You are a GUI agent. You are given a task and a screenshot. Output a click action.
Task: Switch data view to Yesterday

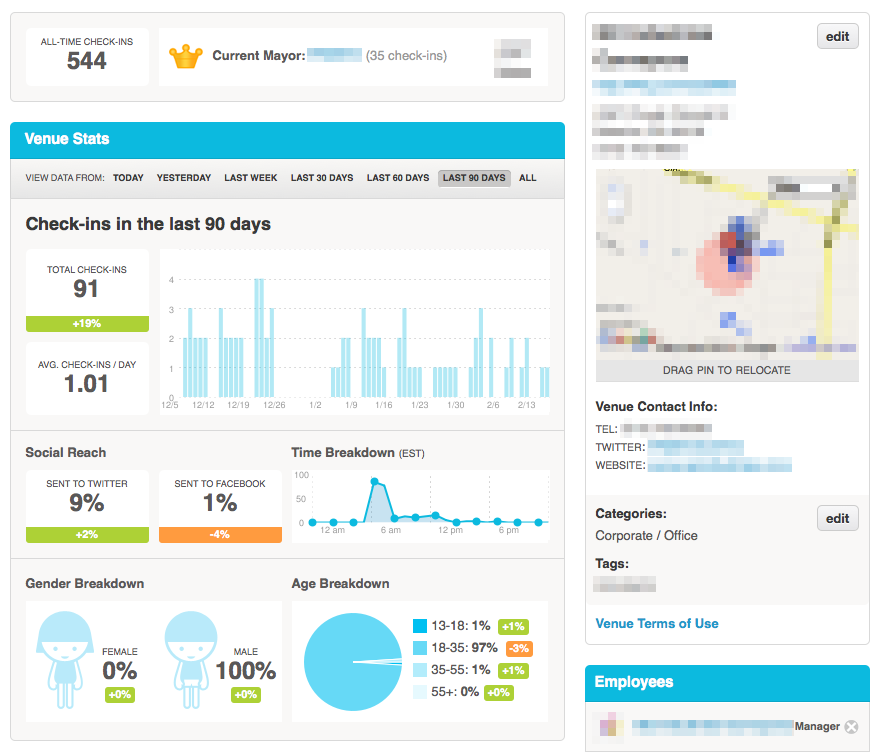pyautogui.click(x=184, y=178)
